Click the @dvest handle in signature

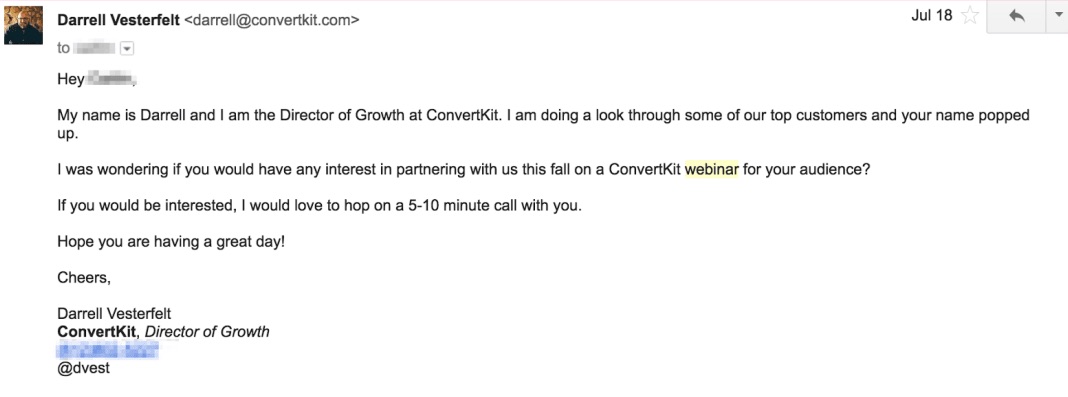pyautogui.click(x=83, y=368)
